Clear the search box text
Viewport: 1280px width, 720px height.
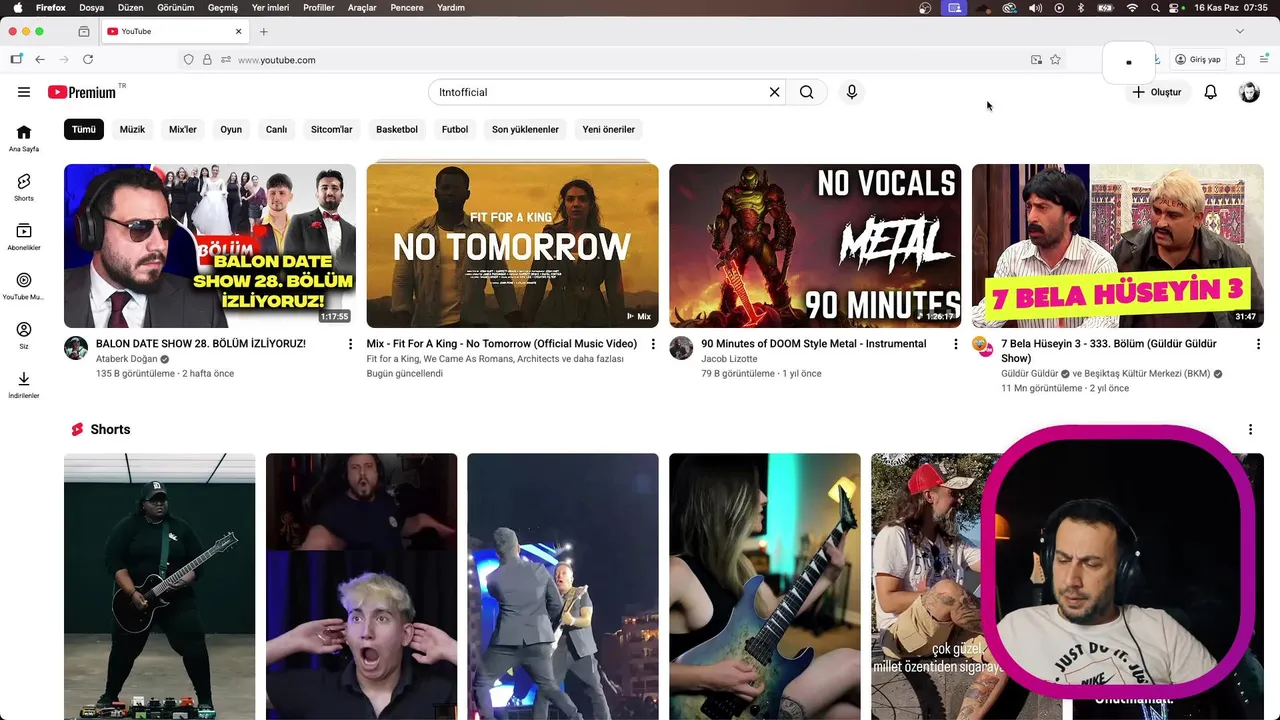pos(774,92)
